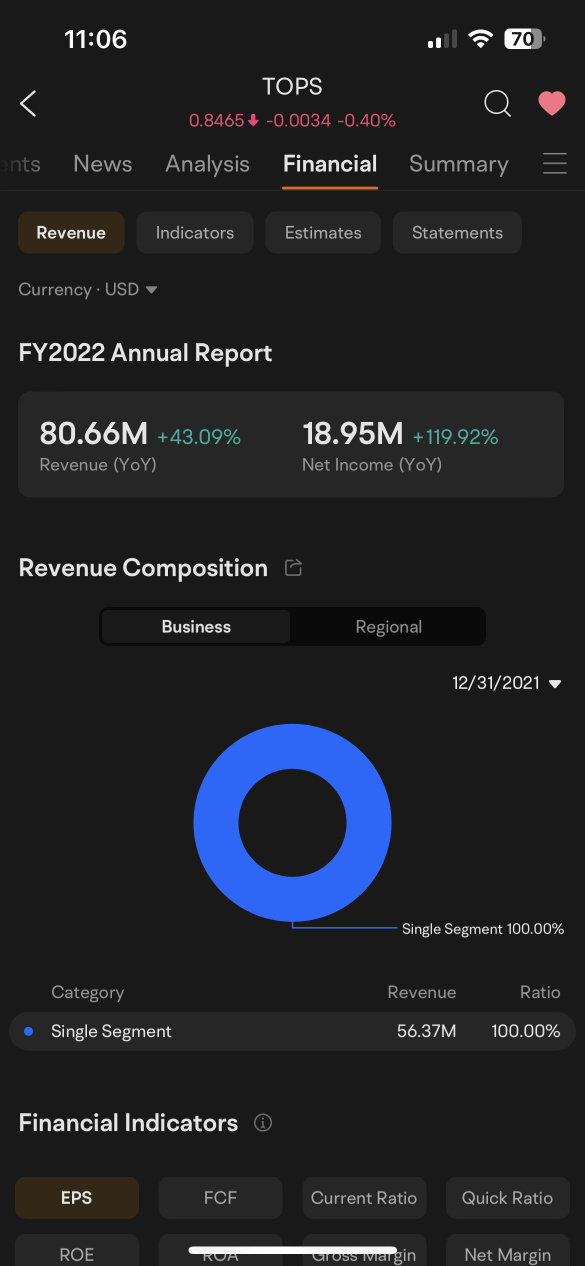Tap the battery indicator icon
Viewport: 585px width, 1266px height.
point(524,40)
